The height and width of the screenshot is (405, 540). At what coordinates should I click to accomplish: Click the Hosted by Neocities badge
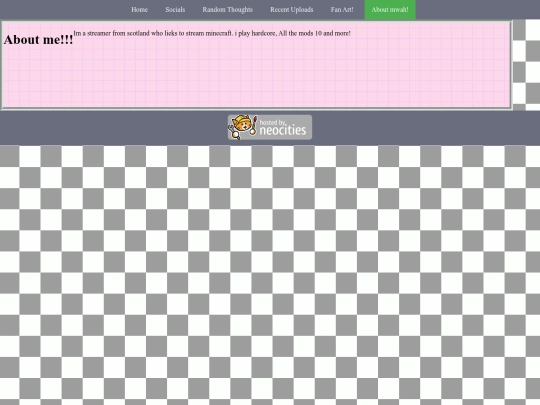coord(270,127)
